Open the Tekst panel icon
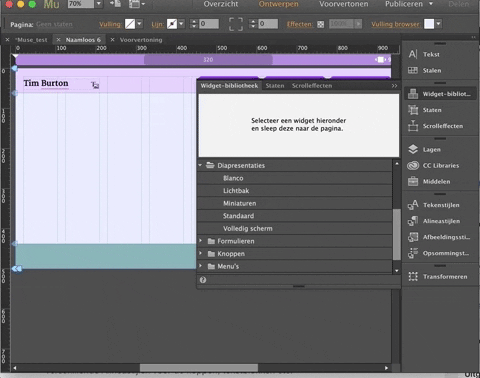This screenshot has width=480, height=378. pos(413,54)
